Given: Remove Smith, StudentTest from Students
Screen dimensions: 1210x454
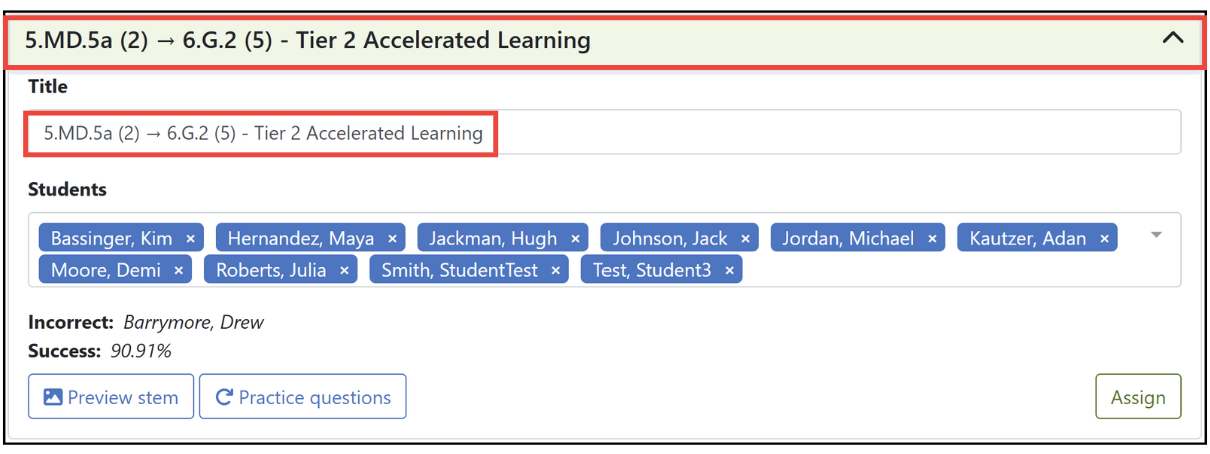Looking at the screenshot, I should pos(555,271).
